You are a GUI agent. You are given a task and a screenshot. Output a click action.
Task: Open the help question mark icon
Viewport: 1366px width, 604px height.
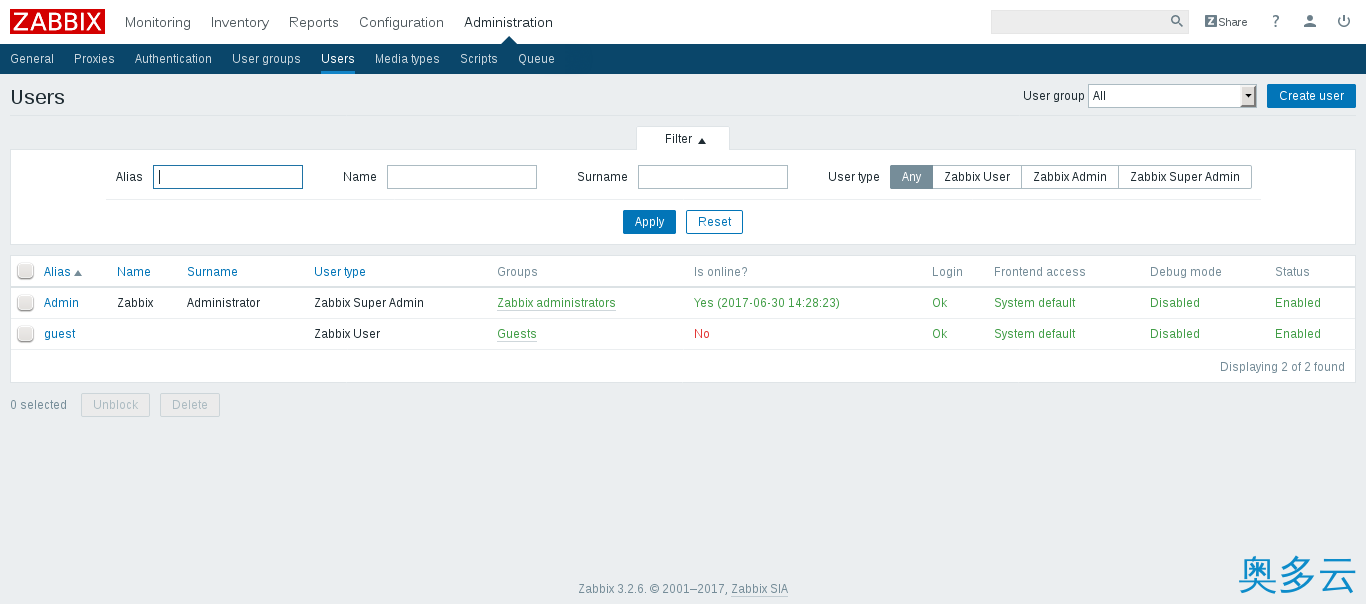click(x=1275, y=21)
